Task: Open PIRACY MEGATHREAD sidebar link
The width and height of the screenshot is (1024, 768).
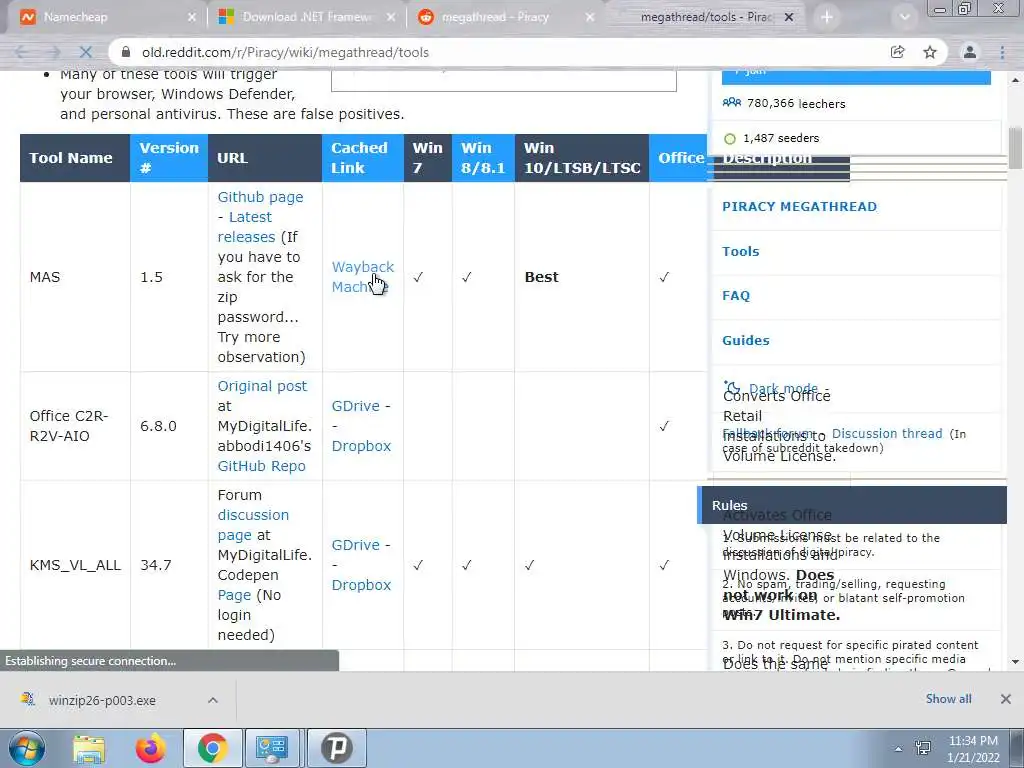Action: 799,206
